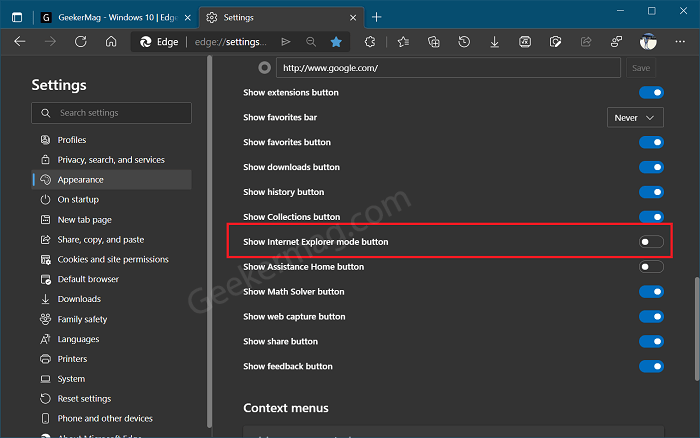Toggle Show extensions button switch
The height and width of the screenshot is (438, 700).
[651, 92]
